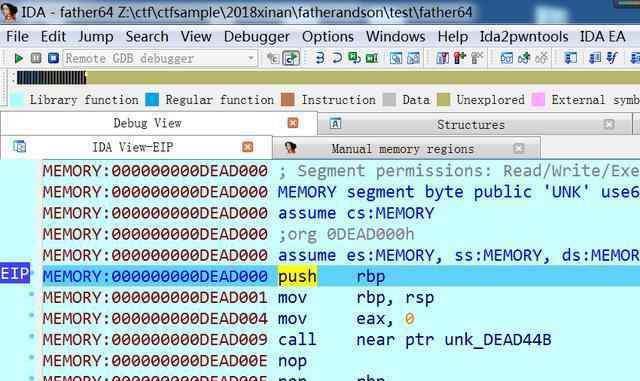The image size is (640, 381).
Task: Click the Manual memory regions tab icon
Action: tap(290, 147)
